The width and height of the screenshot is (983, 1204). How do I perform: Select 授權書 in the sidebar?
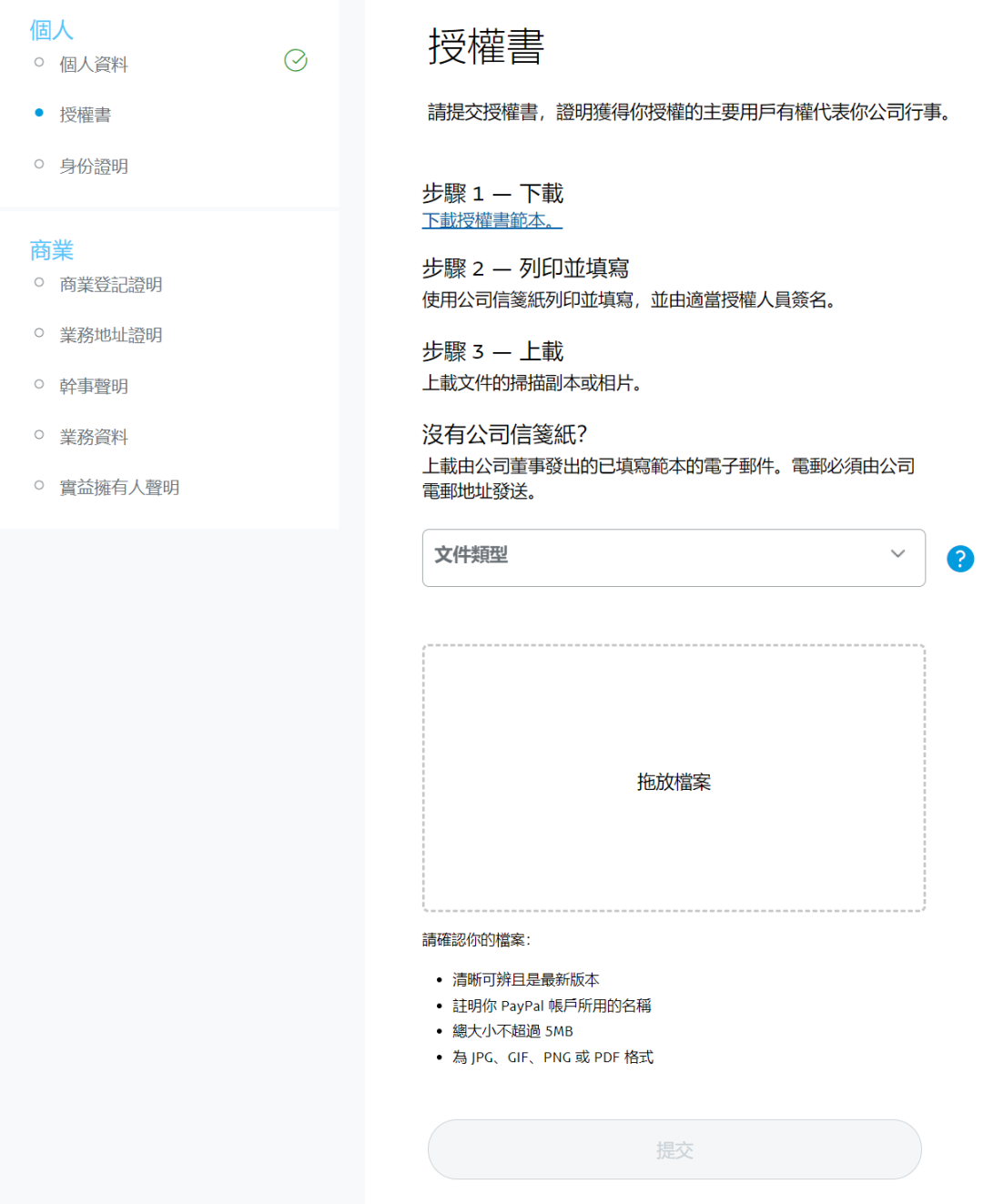pyautogui.click(x=86, y=115)
